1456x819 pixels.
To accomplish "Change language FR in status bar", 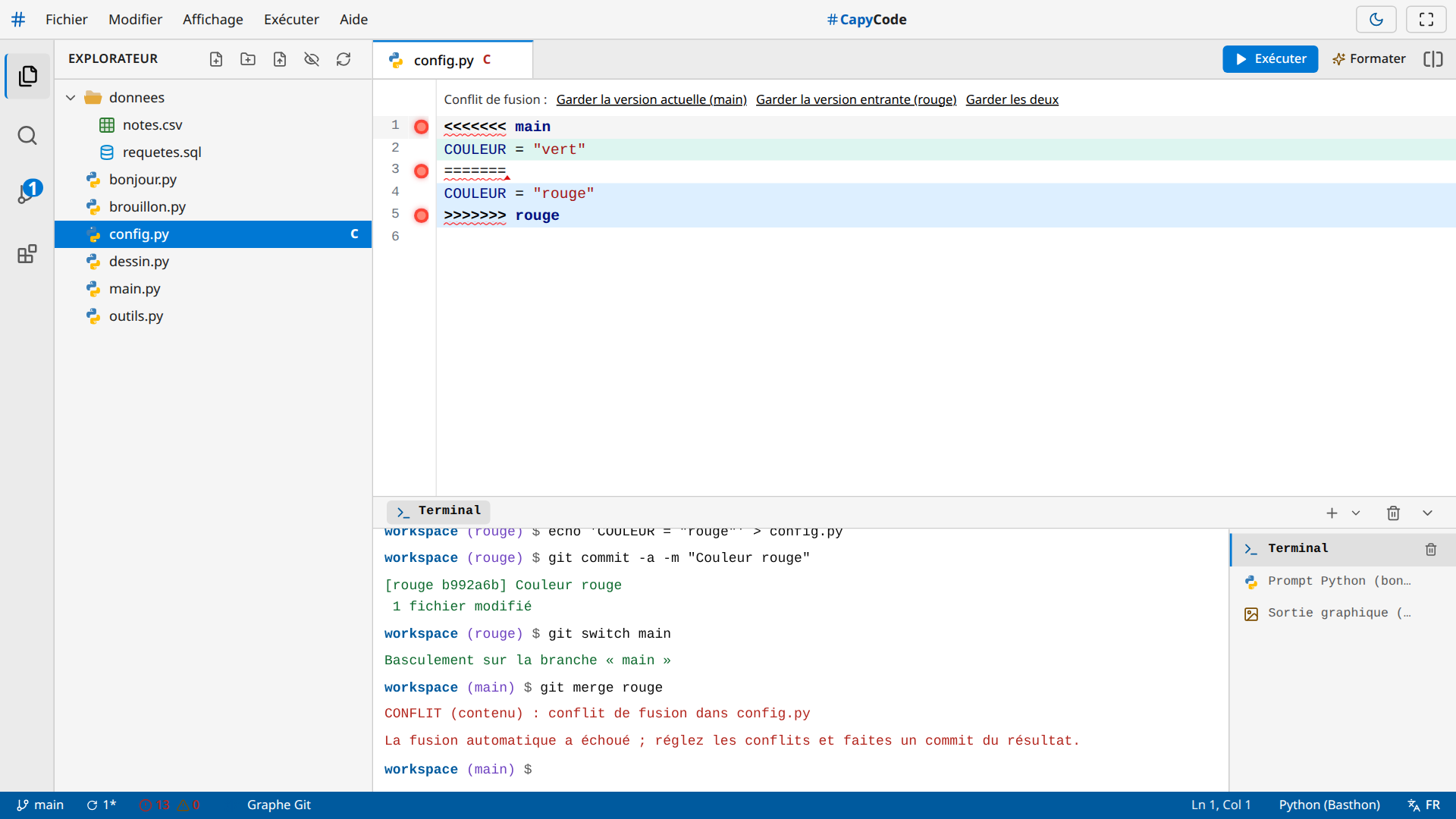I will tap(1424, 805).
